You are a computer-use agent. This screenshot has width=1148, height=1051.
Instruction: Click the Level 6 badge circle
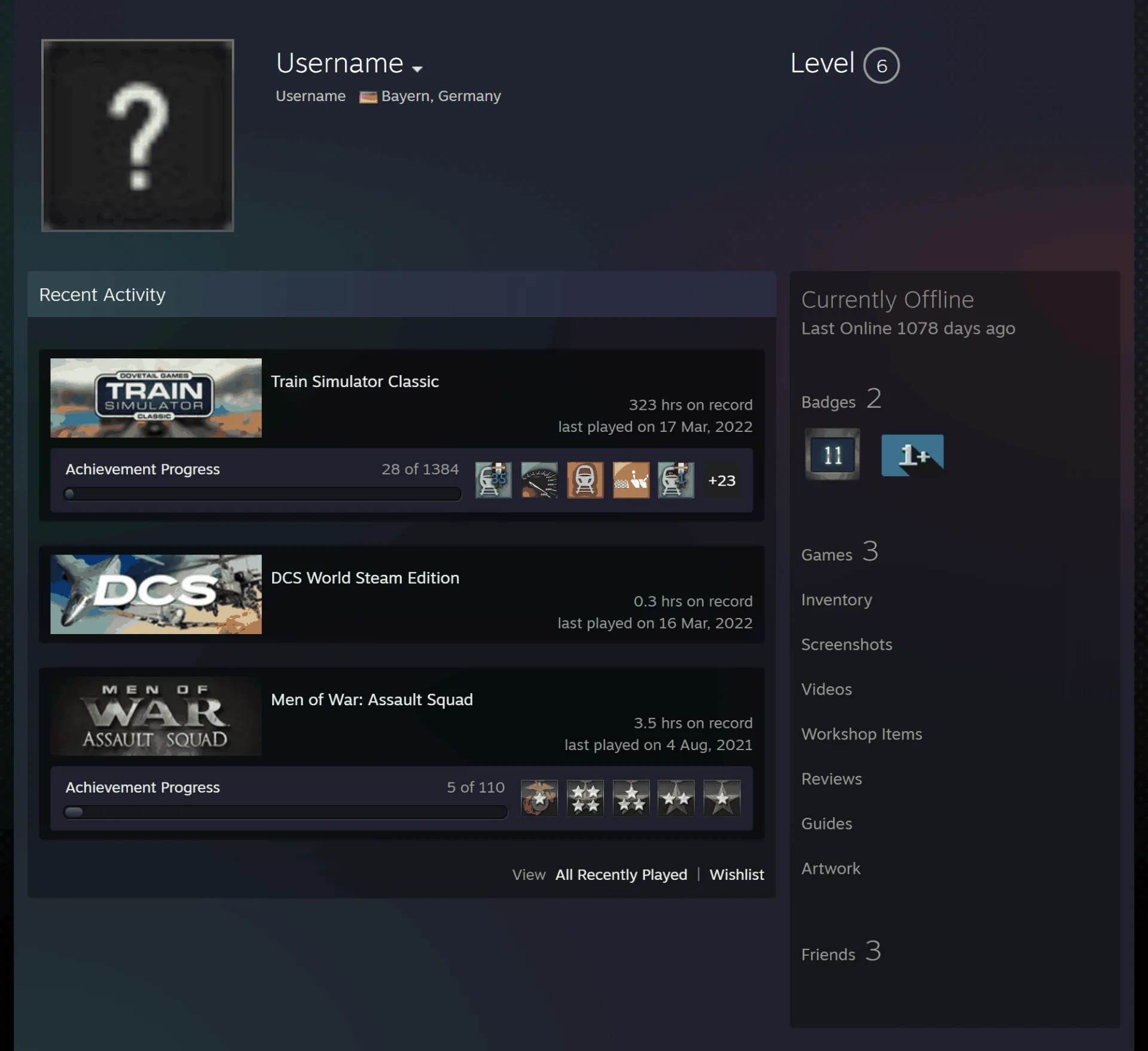coord(881,65)
